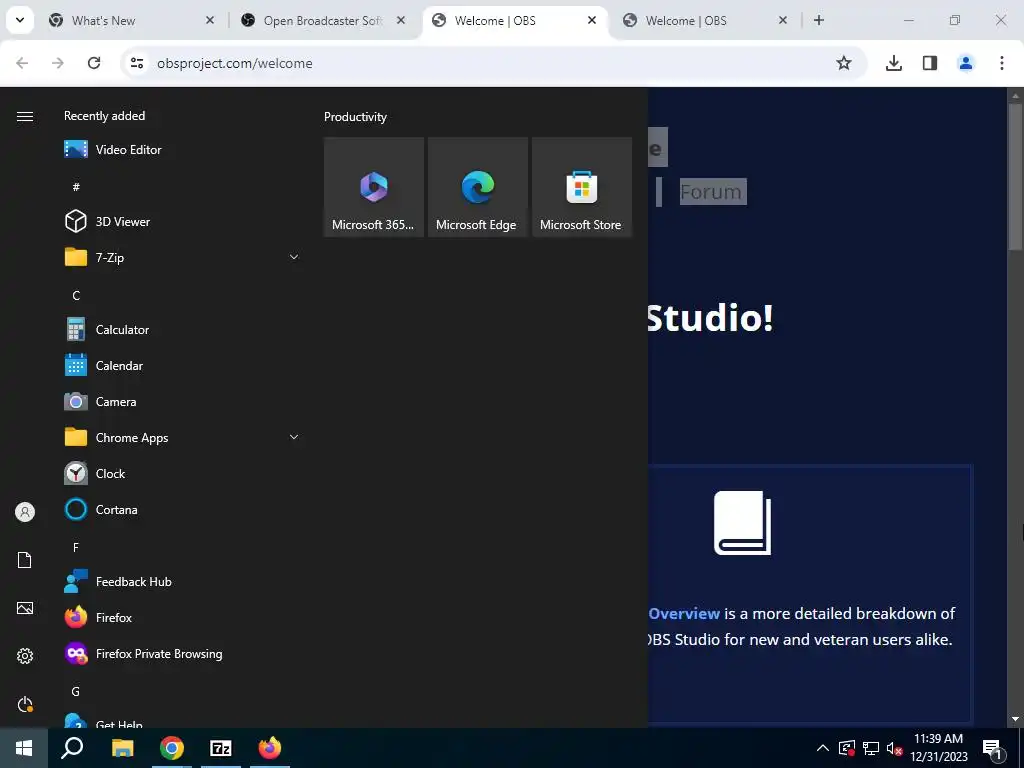Viewport: 1024px width, 768px height.
Task: Click the Power button in Start
Action: (25, 704)
